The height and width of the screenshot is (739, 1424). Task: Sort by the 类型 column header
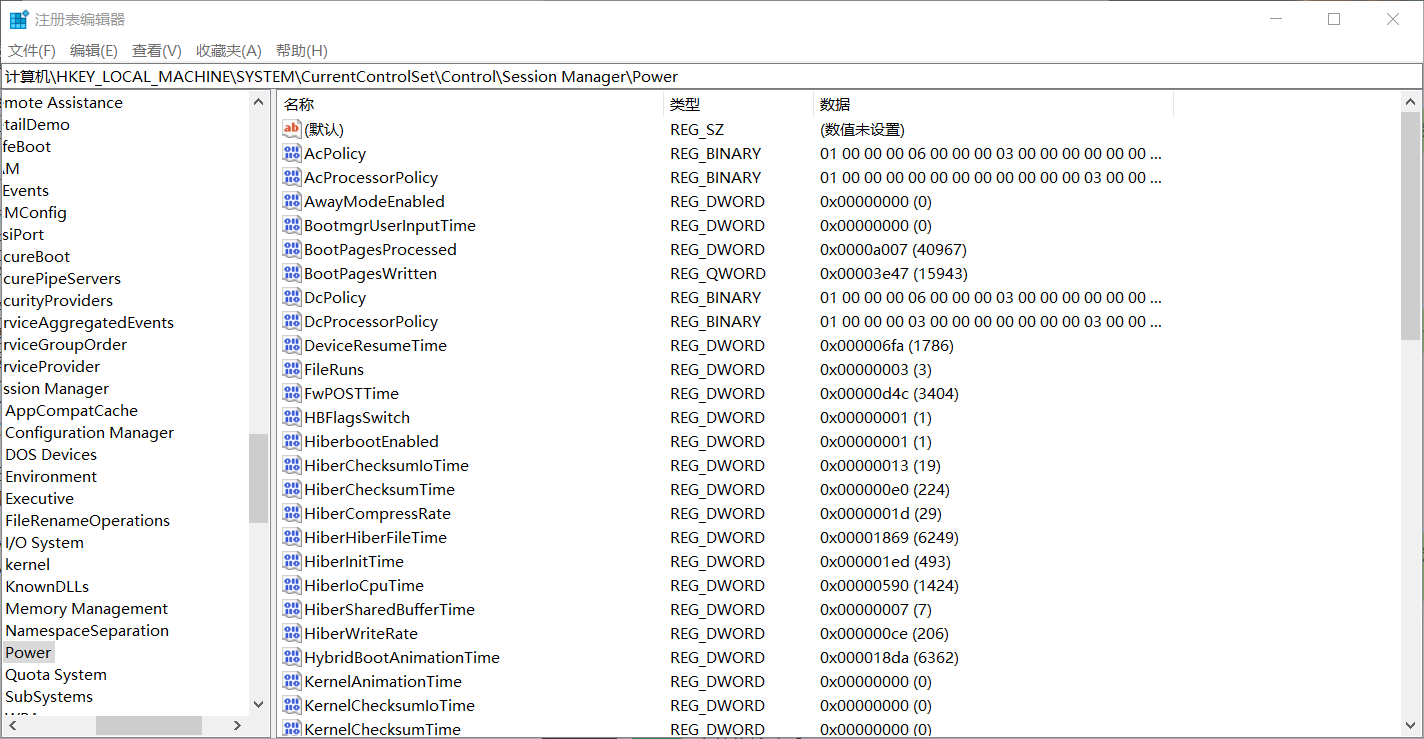[x=739, y=104]
